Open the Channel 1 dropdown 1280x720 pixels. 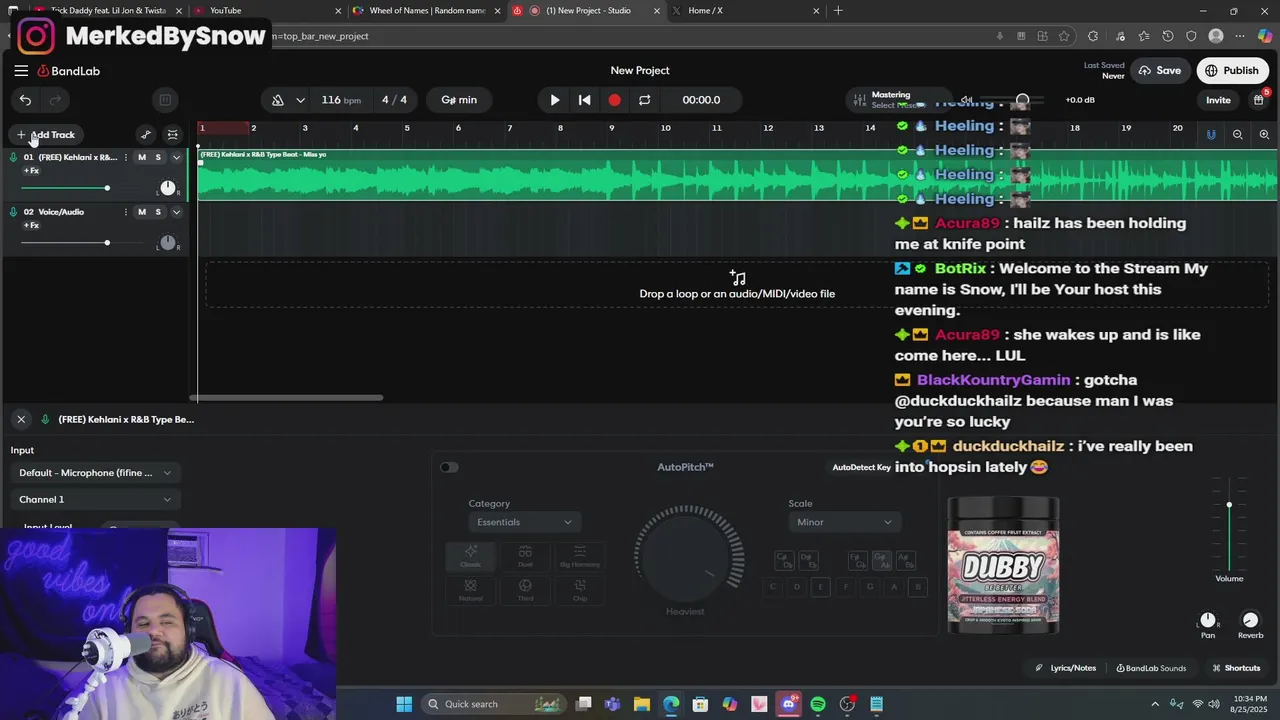pyautogui.click(x=94, y=500)
